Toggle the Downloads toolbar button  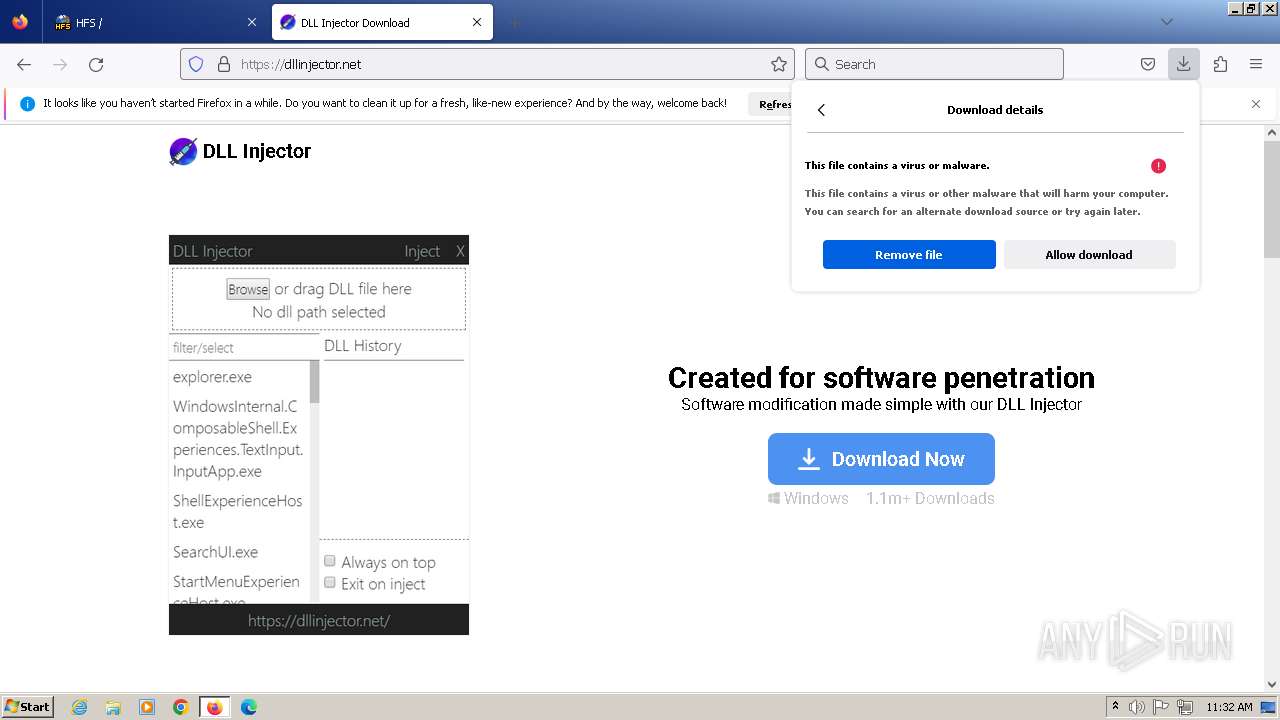[1183, 64]
